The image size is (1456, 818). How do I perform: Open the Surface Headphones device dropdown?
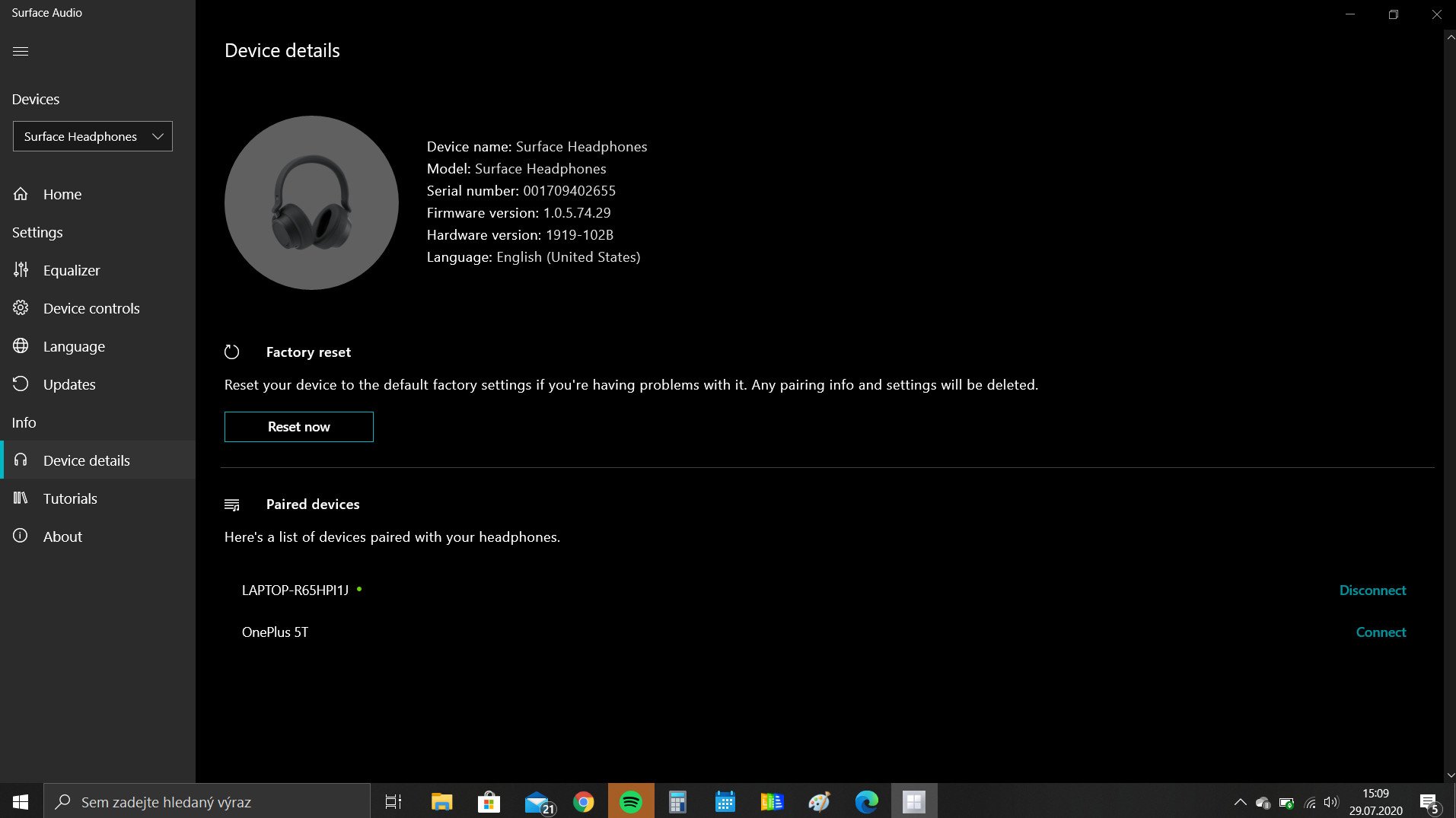[92, 136]
